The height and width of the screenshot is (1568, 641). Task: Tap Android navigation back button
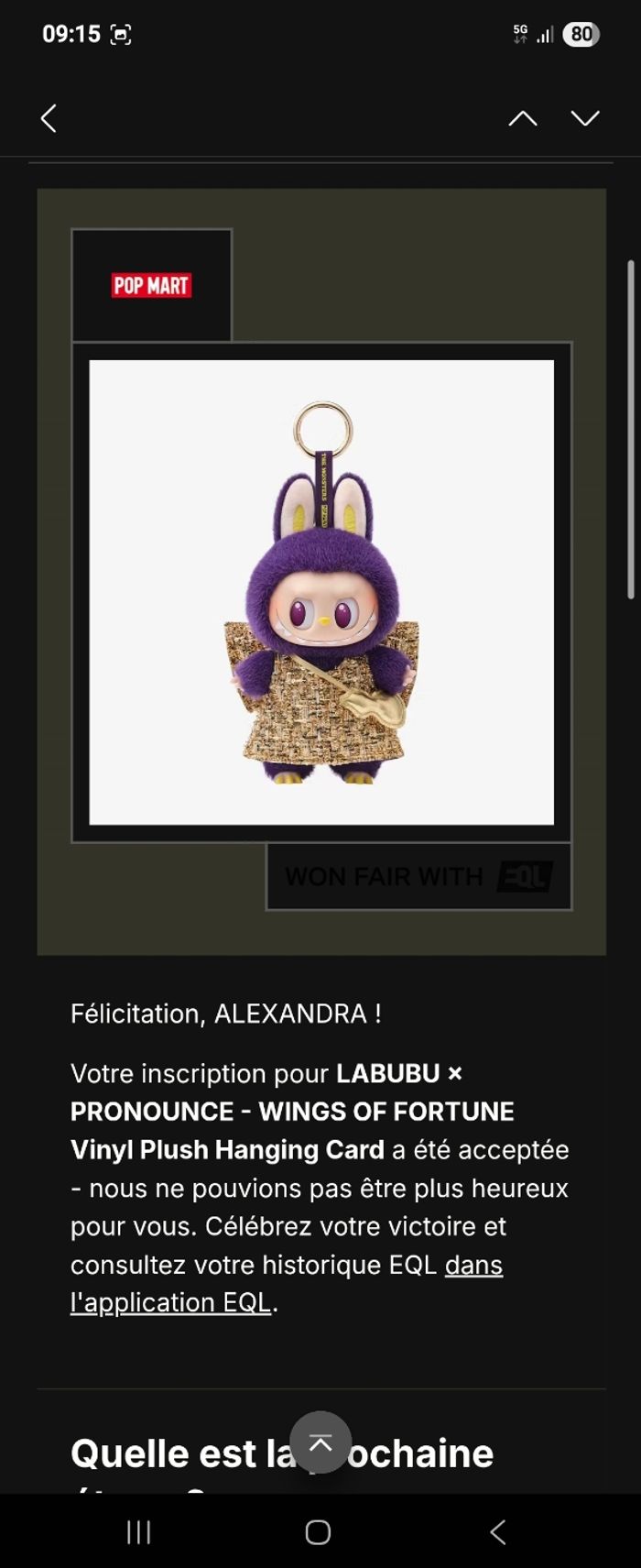pyautogui.click(x=497, y=1531)
